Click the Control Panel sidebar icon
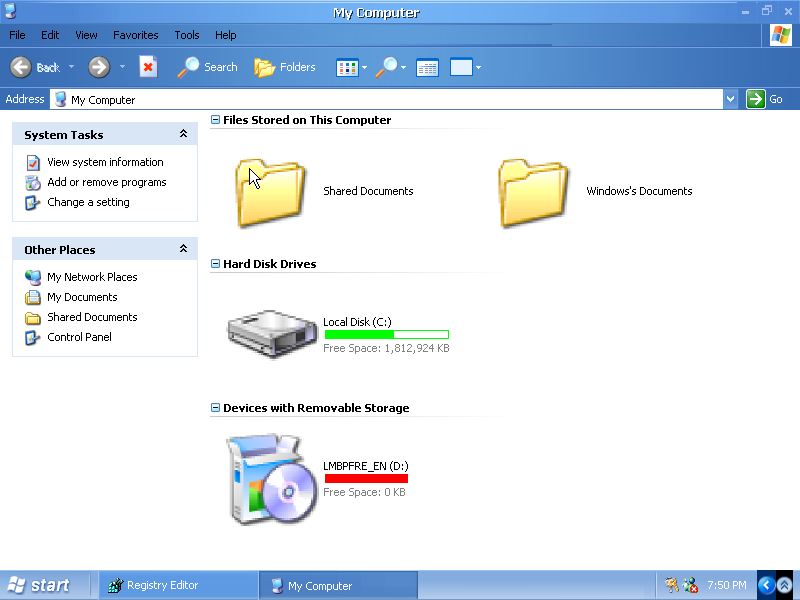The width and height of the screenshot is (800, 600). 33,337
